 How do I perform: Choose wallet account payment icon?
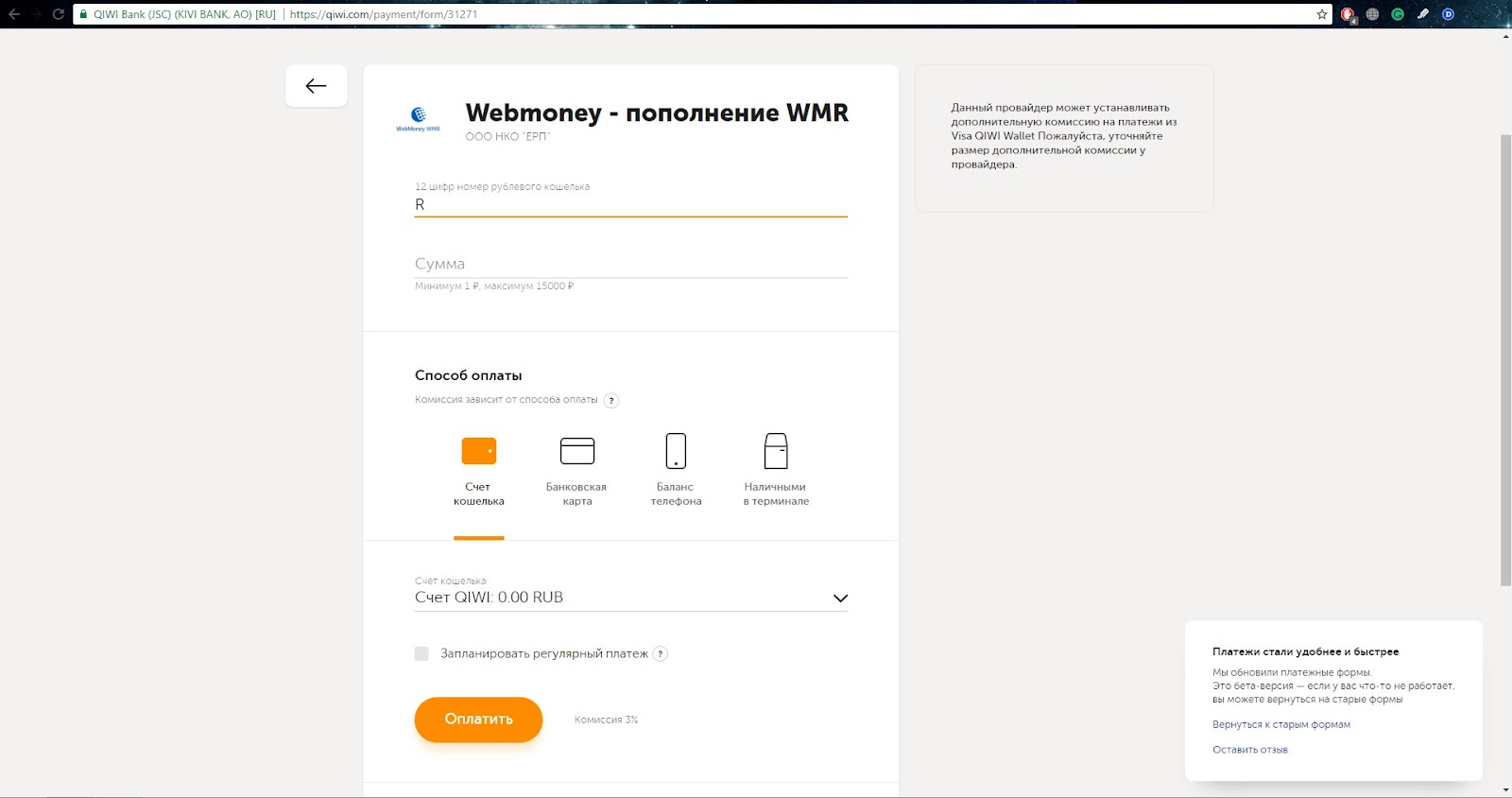click(479, 451)
